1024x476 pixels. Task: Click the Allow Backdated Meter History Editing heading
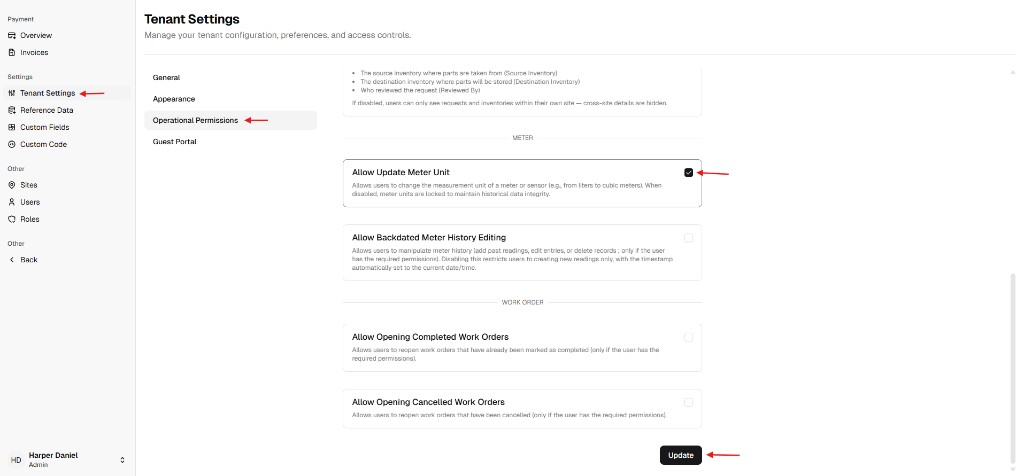[x=429, y=238]
